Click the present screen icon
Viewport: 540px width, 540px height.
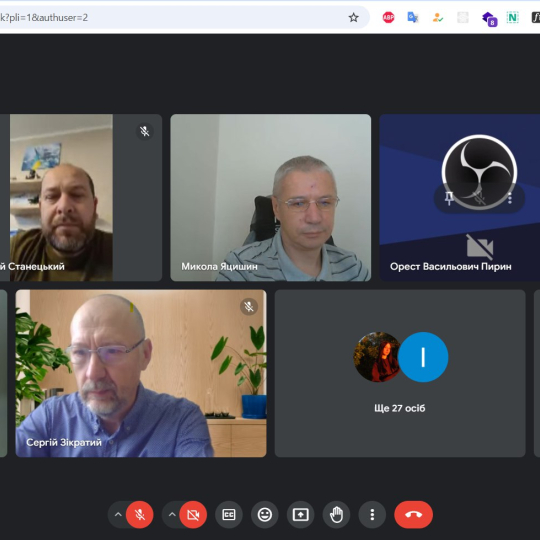(x=300, y=515)
